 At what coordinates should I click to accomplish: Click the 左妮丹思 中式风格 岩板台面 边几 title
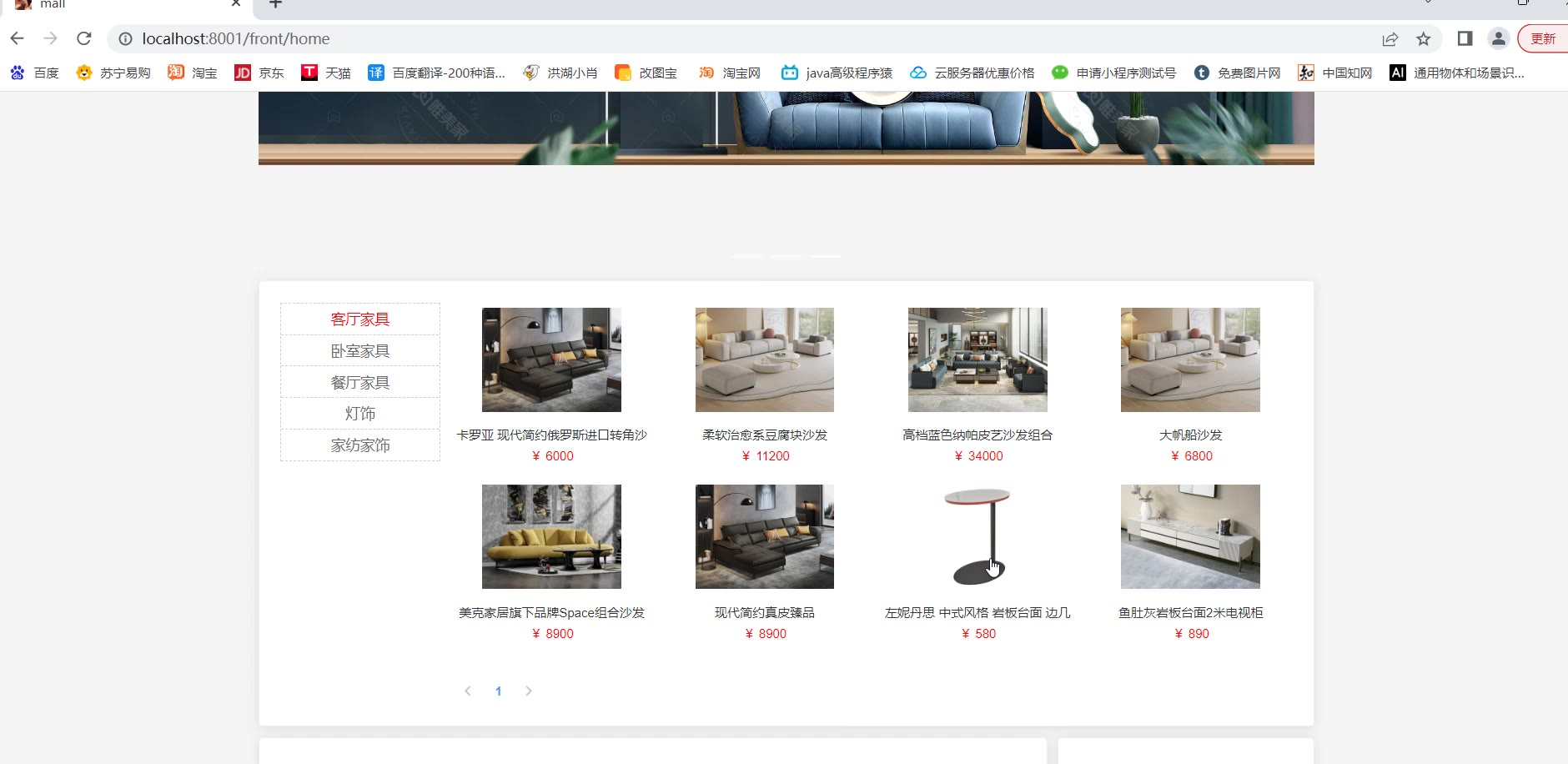[x=977, y=613]
